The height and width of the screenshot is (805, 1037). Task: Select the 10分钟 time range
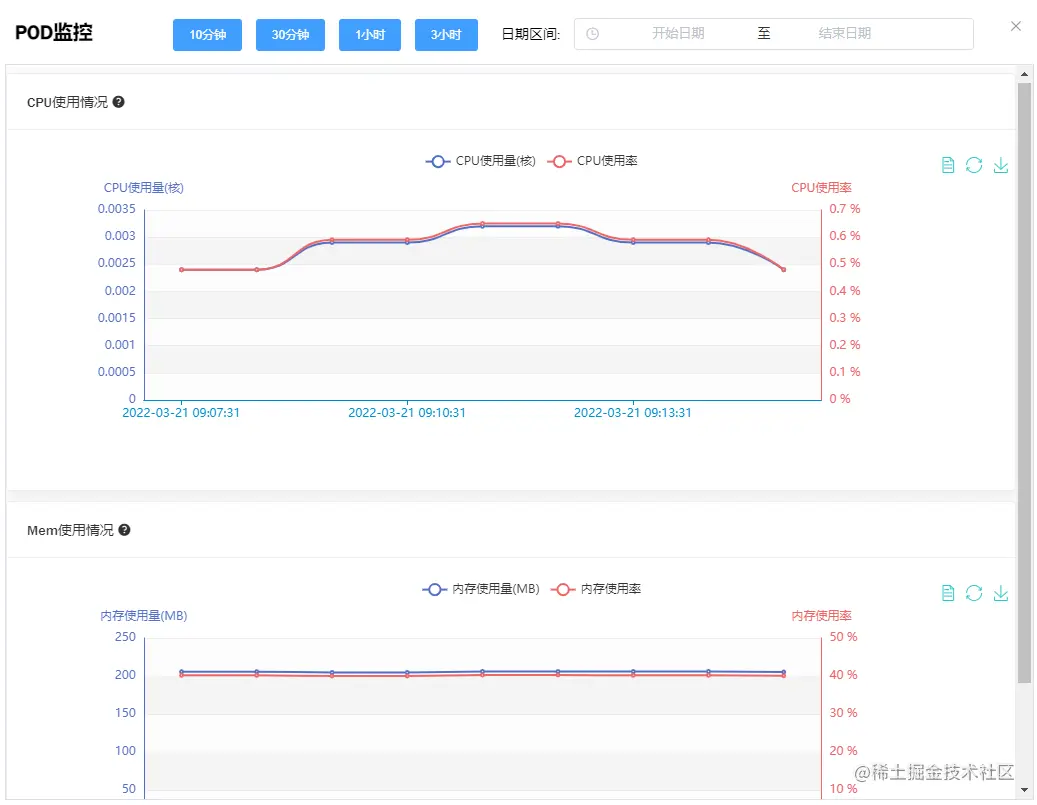(208, 34)
